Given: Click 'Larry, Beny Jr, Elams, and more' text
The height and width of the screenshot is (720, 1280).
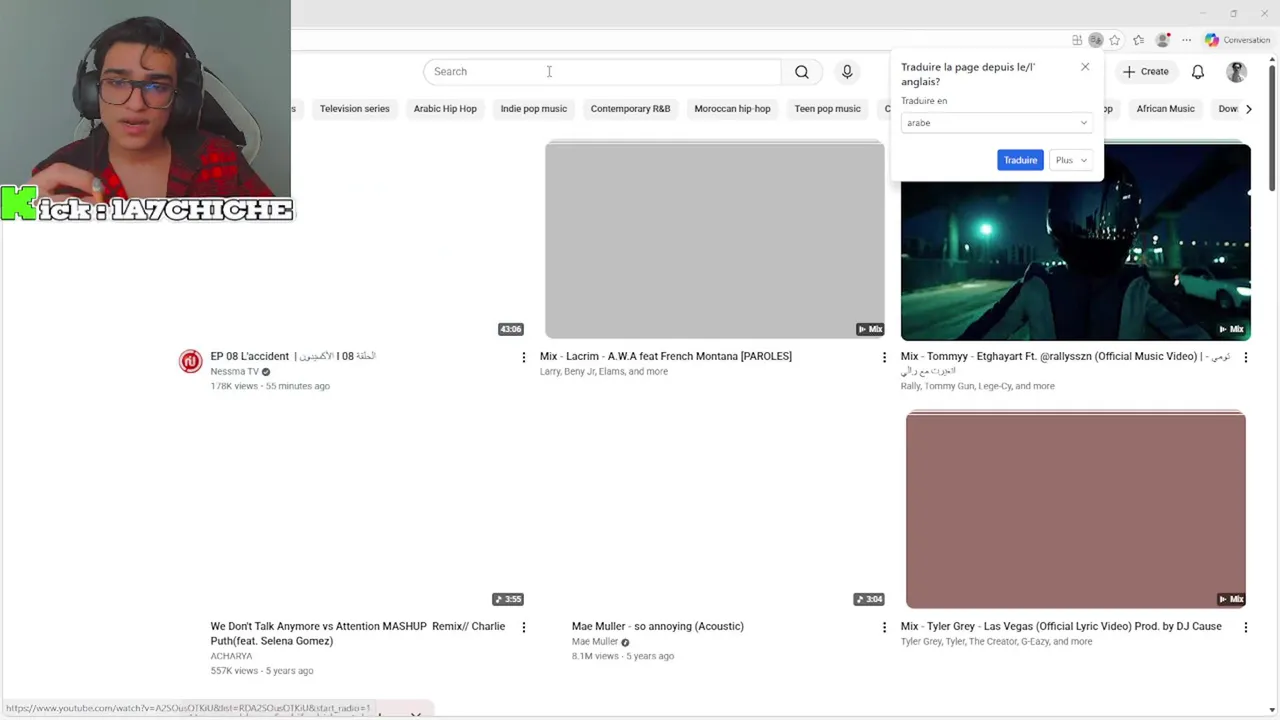Looking at the screenshot, I should click(604, 372).
